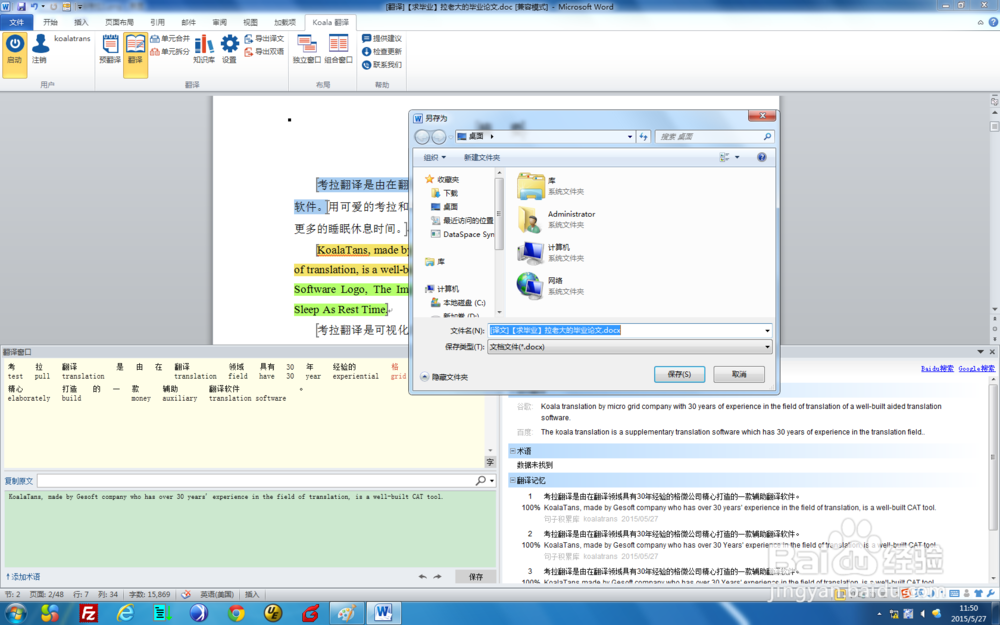The width and height of the screenshot is (1000, 625).
Task: Open Internet Explorer from the taskbar
Action: pos(126,613)
